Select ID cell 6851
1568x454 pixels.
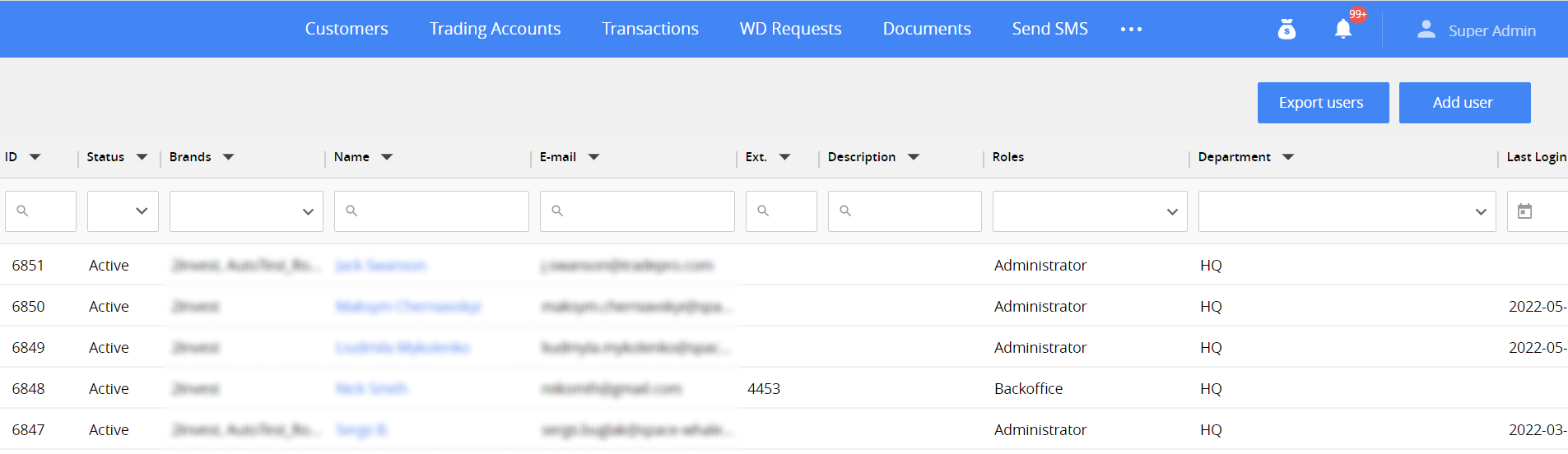(x=28, y=266)
